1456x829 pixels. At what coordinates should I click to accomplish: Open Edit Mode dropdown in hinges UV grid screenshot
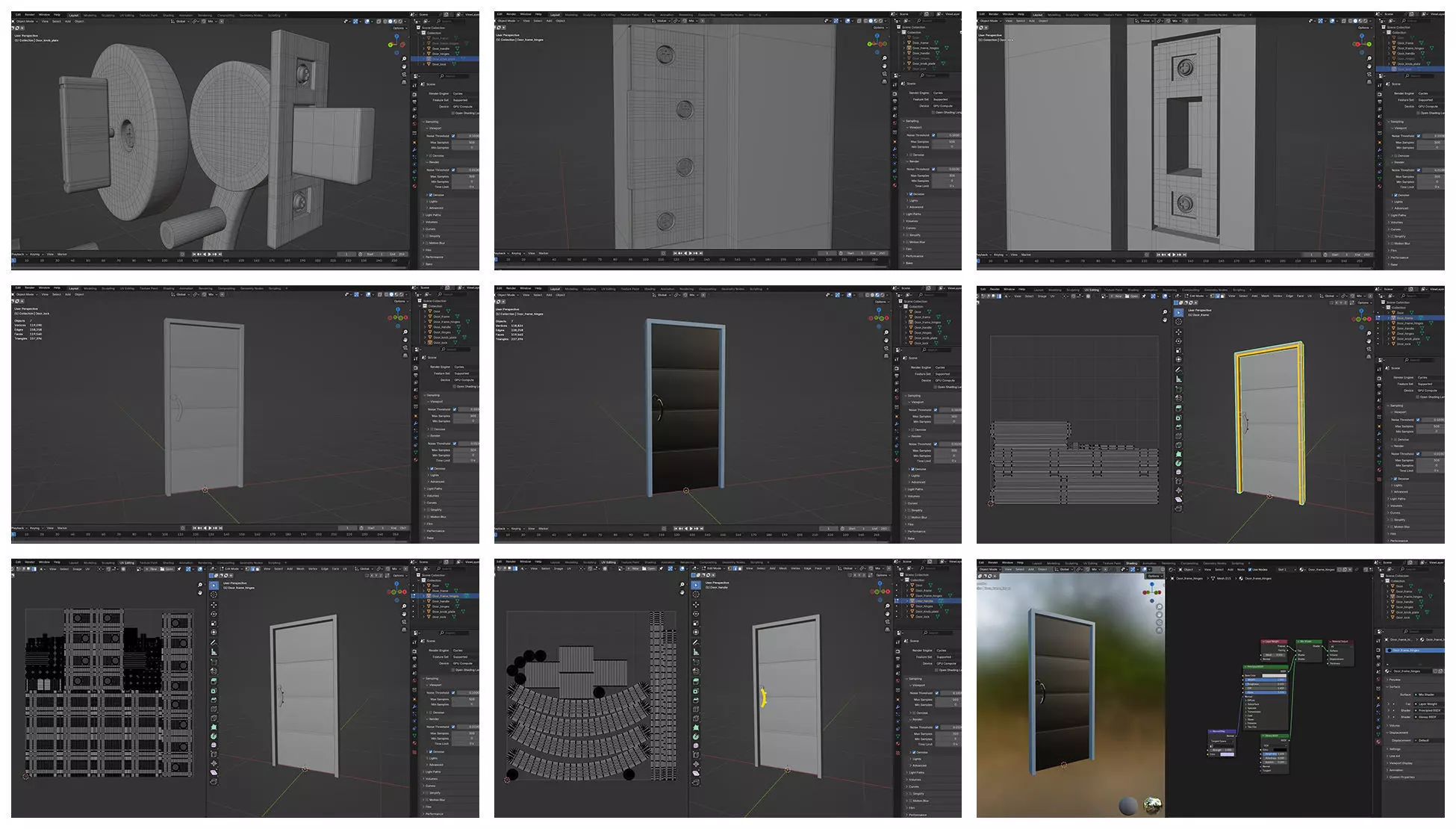(x=231, y=568)
